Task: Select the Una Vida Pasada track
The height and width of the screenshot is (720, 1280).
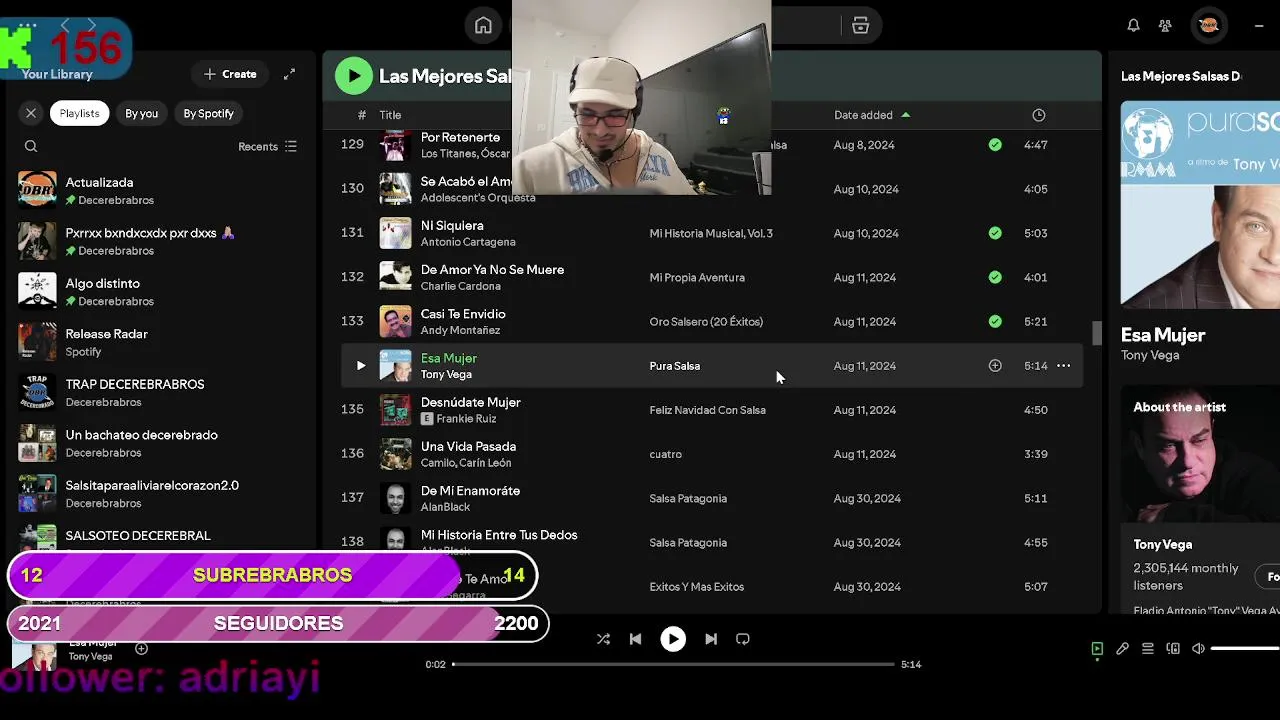Action: point(468,446)
